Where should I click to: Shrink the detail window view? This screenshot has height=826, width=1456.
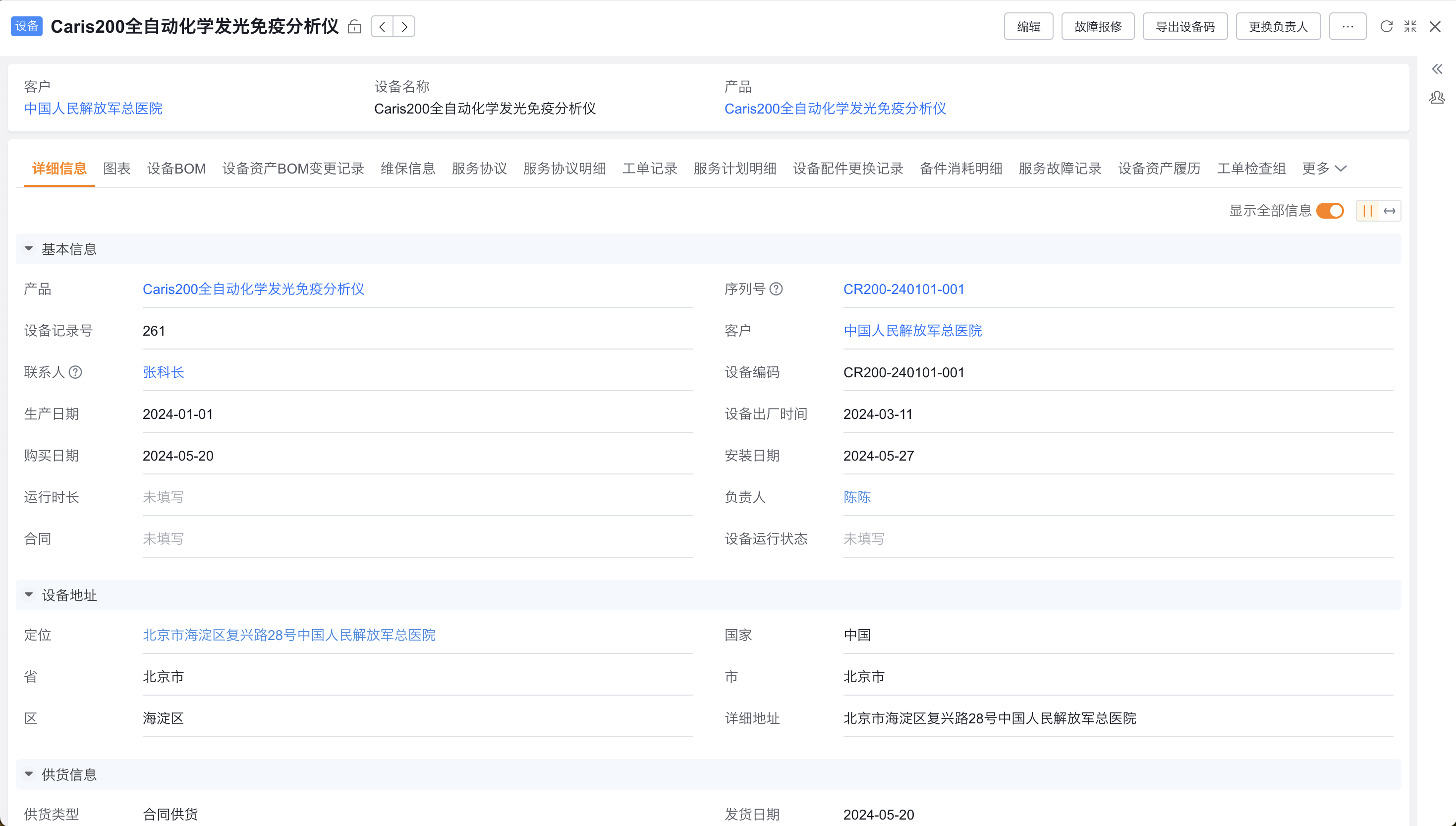pyautogui.click(x=1410, y=27)
